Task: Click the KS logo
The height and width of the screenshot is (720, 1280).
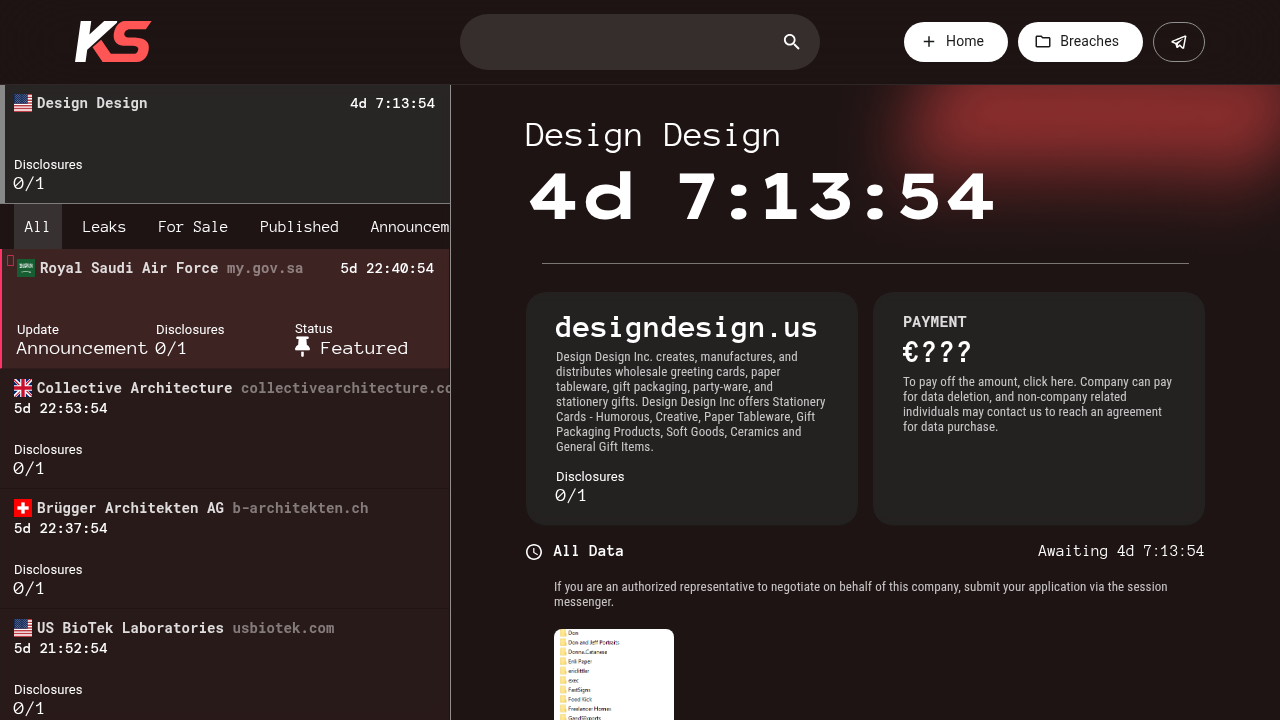Action: pyautogui.click(x=113, y=42)
